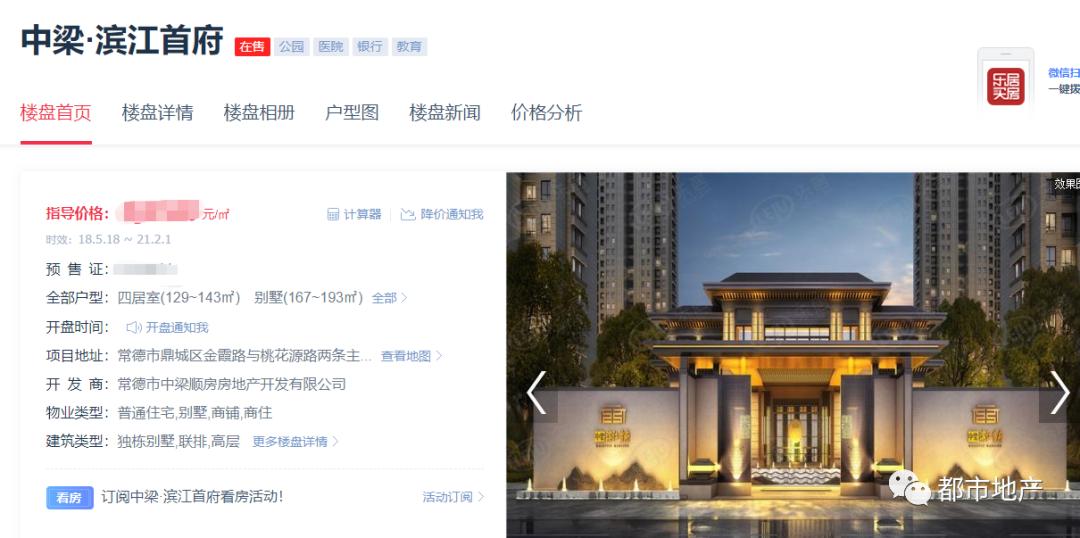1080x538 pixels.
Task: Show next photo with right arrow
Action: 1059,393
